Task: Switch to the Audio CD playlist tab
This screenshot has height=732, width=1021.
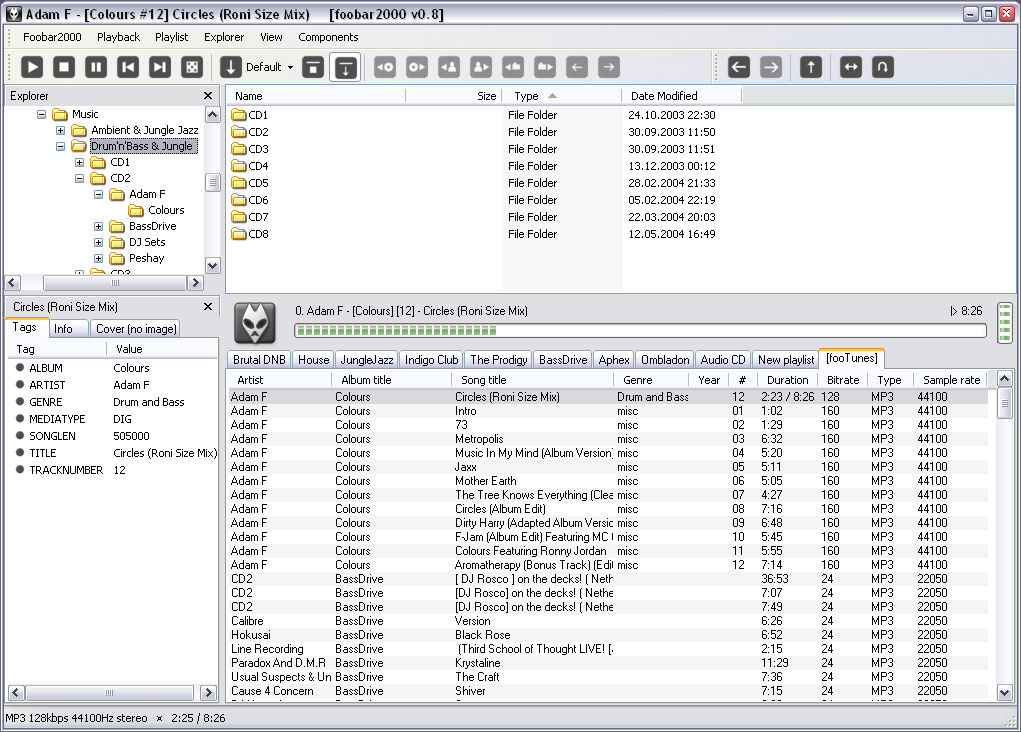Action: (x=723, y=359)
